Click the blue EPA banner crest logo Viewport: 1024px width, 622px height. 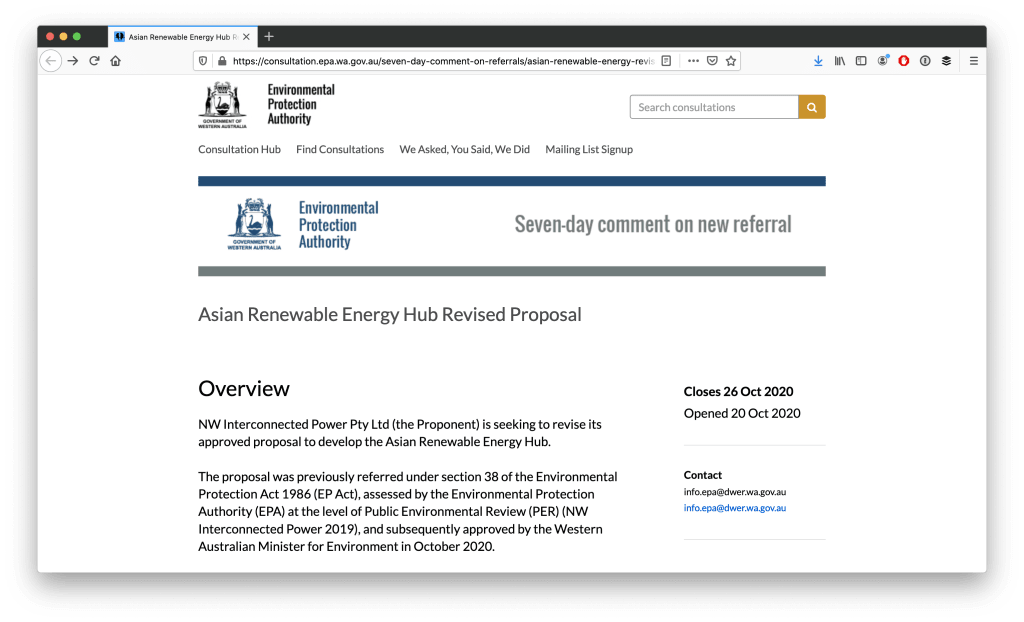(254, 224)
